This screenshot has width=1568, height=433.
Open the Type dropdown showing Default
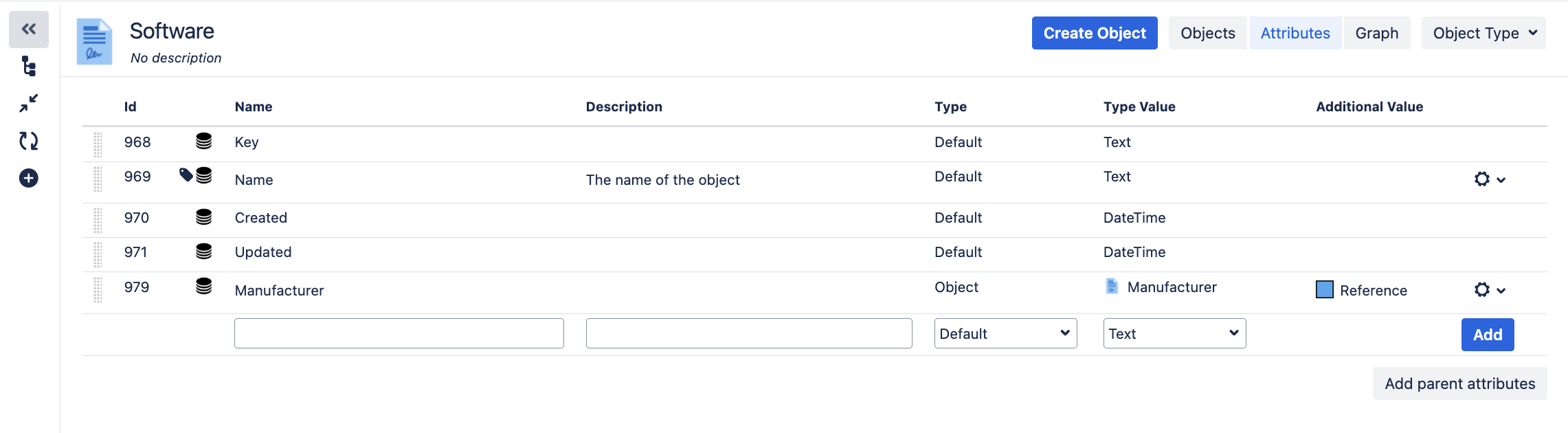(1005, 333)
